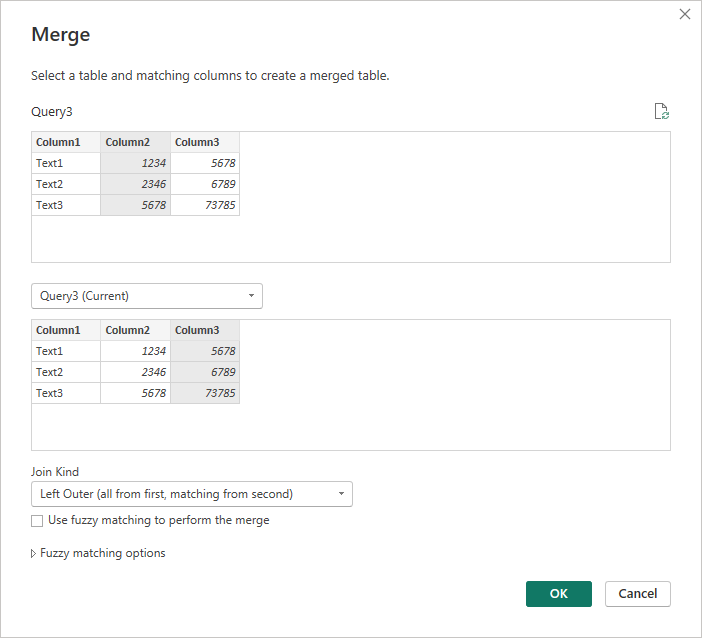
Task: Confirm merge with OK button
Action: (x=559, y=594)
